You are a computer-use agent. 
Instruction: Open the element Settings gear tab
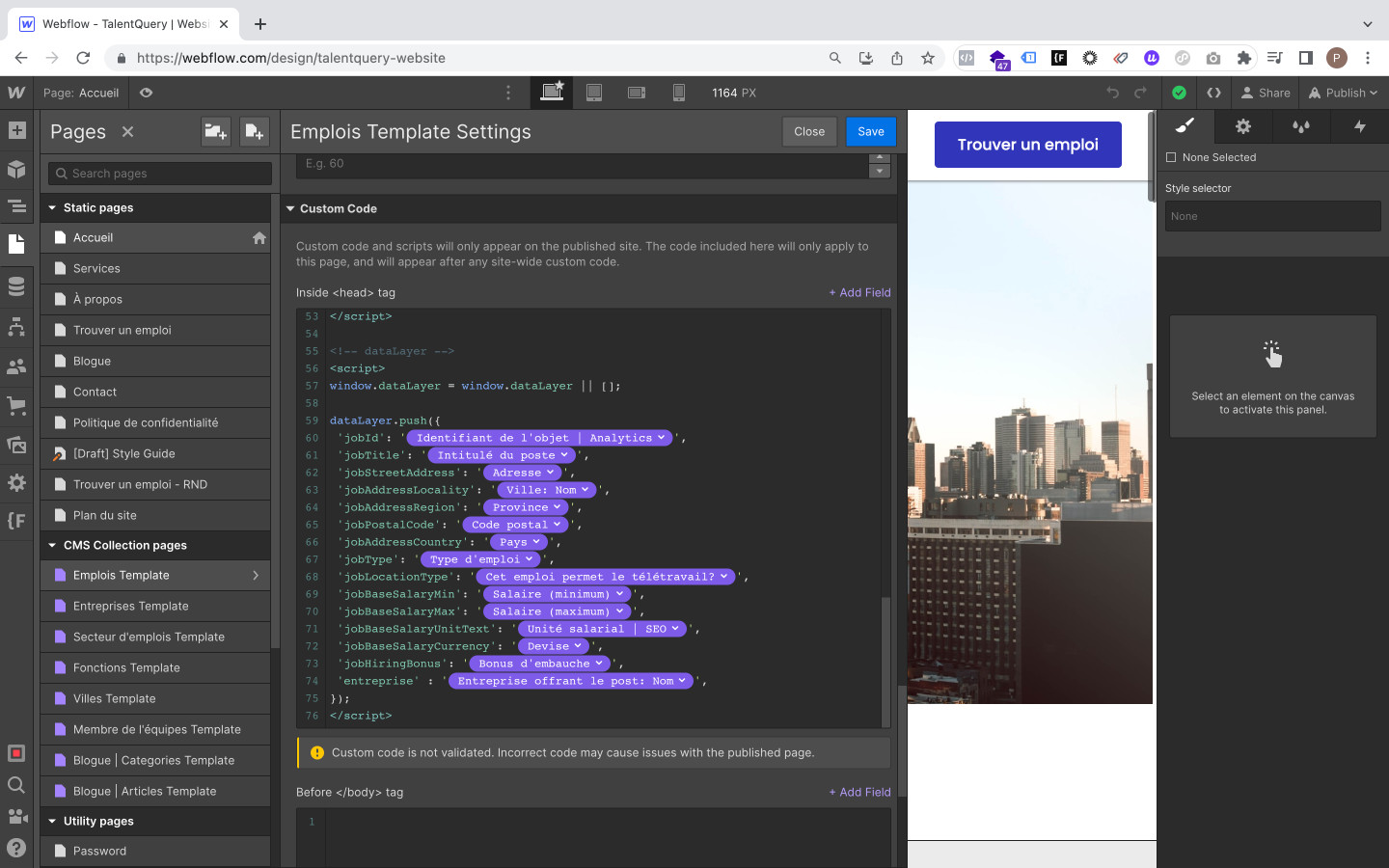[1243, 125]
